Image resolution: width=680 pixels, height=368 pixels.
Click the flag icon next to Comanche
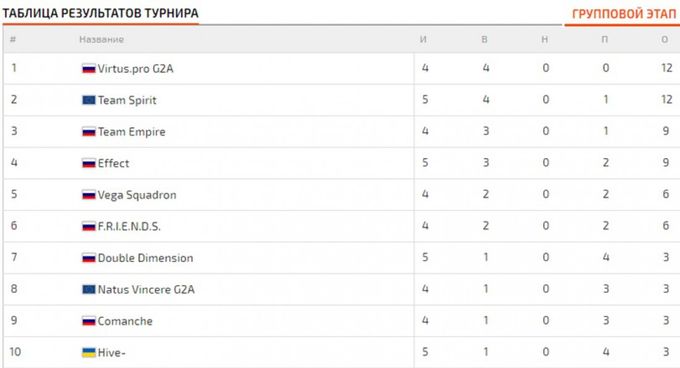tap(88, 321)
